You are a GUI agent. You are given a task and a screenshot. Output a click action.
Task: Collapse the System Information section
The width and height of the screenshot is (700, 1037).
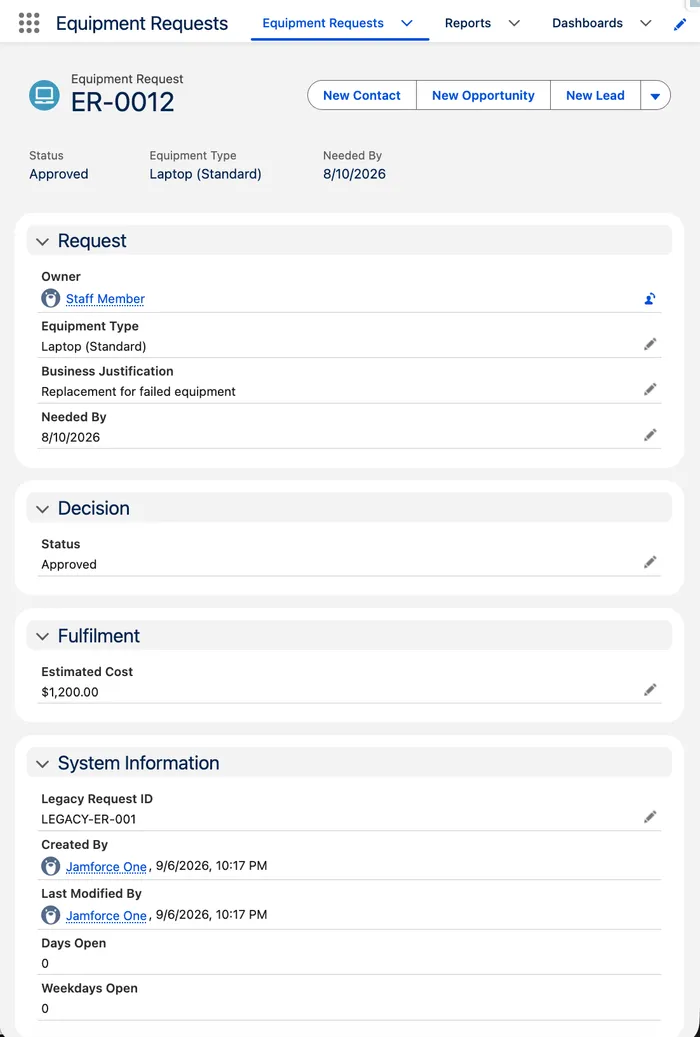(42, 764)
